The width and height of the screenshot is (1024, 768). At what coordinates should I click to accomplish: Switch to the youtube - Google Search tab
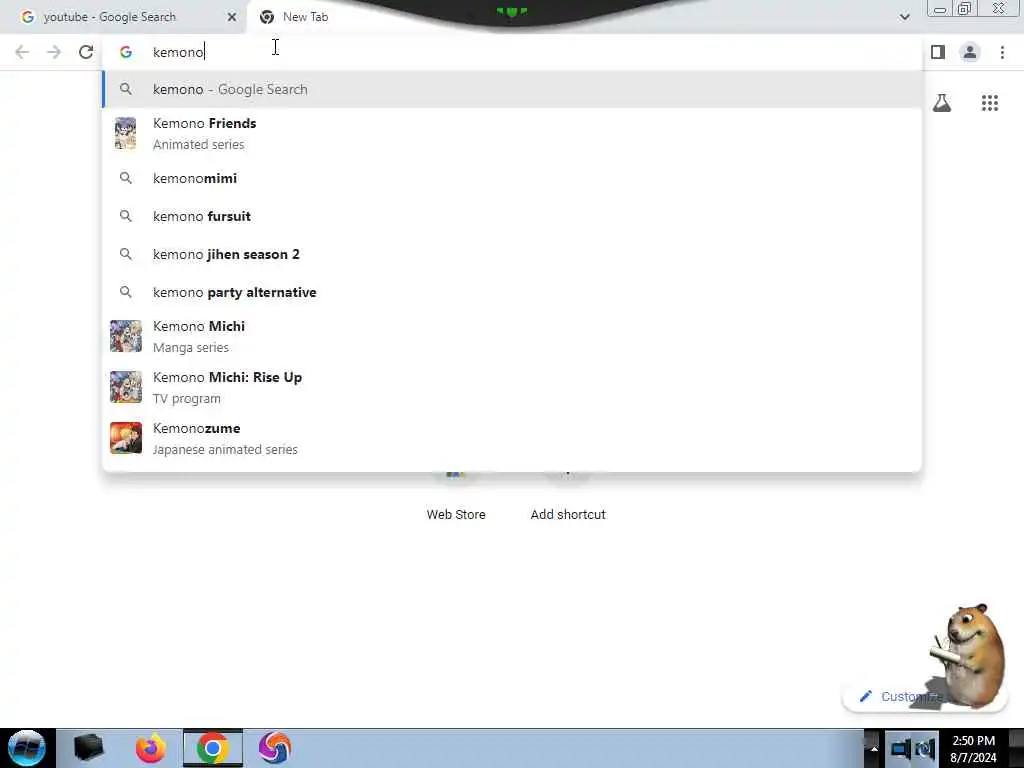click(124, 17)
